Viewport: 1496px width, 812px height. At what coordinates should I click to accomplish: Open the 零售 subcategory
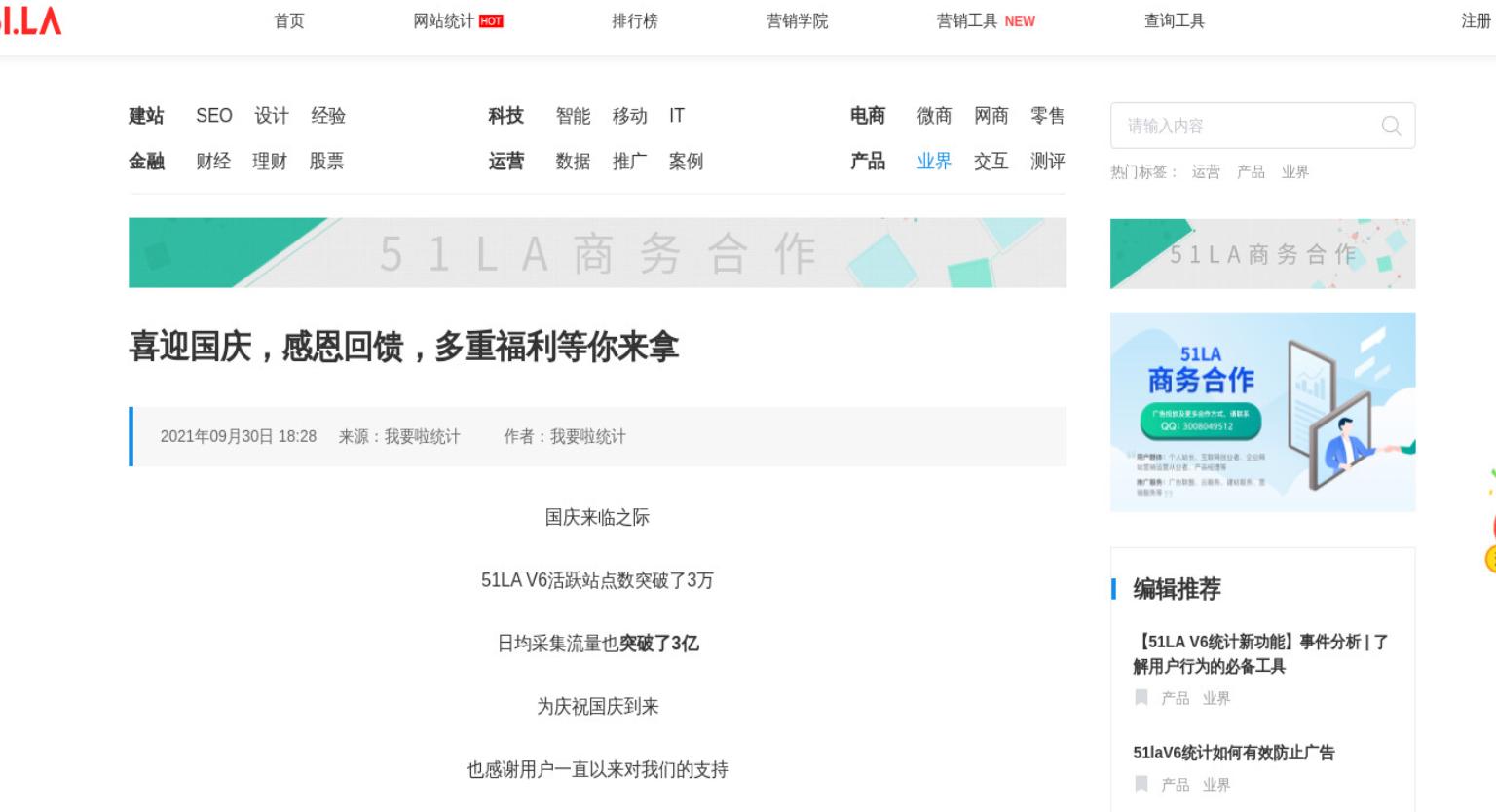(x=1047, y=116)
